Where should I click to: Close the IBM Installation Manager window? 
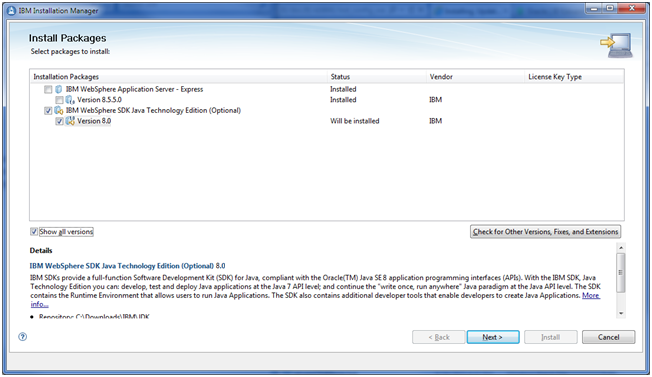632,8
